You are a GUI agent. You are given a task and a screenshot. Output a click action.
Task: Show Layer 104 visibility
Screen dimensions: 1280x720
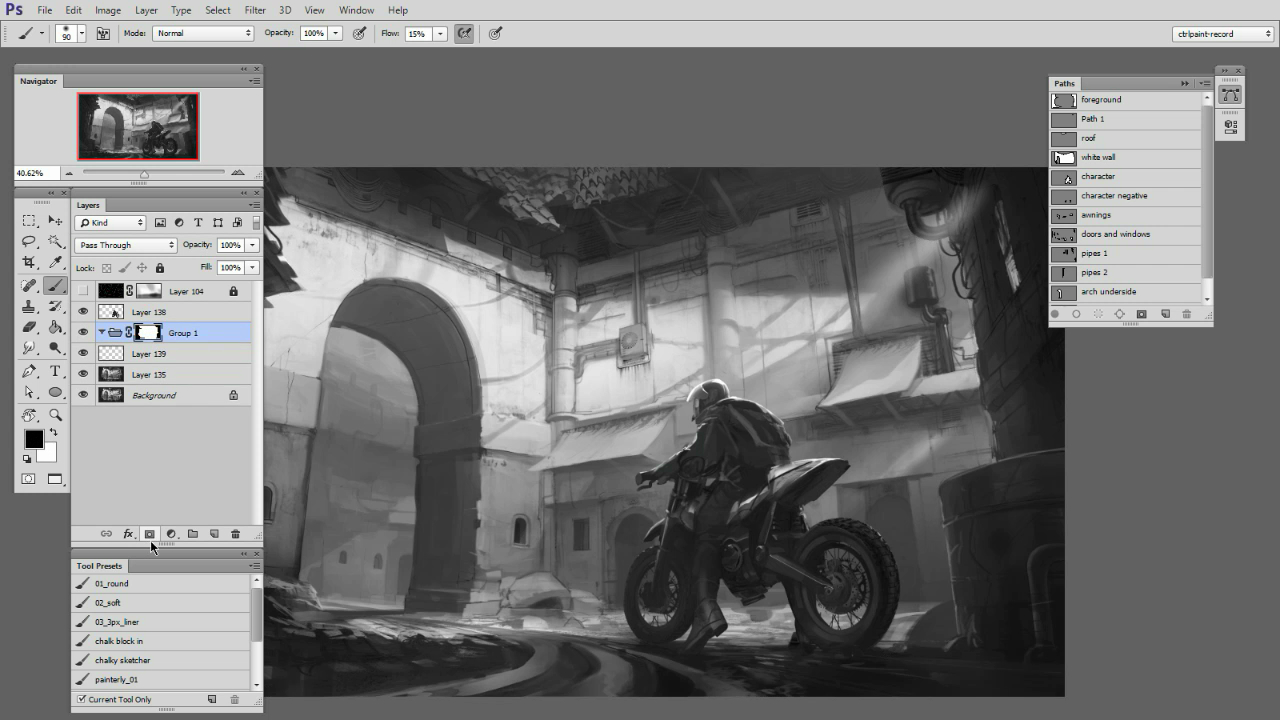click(x=83, y=291)
